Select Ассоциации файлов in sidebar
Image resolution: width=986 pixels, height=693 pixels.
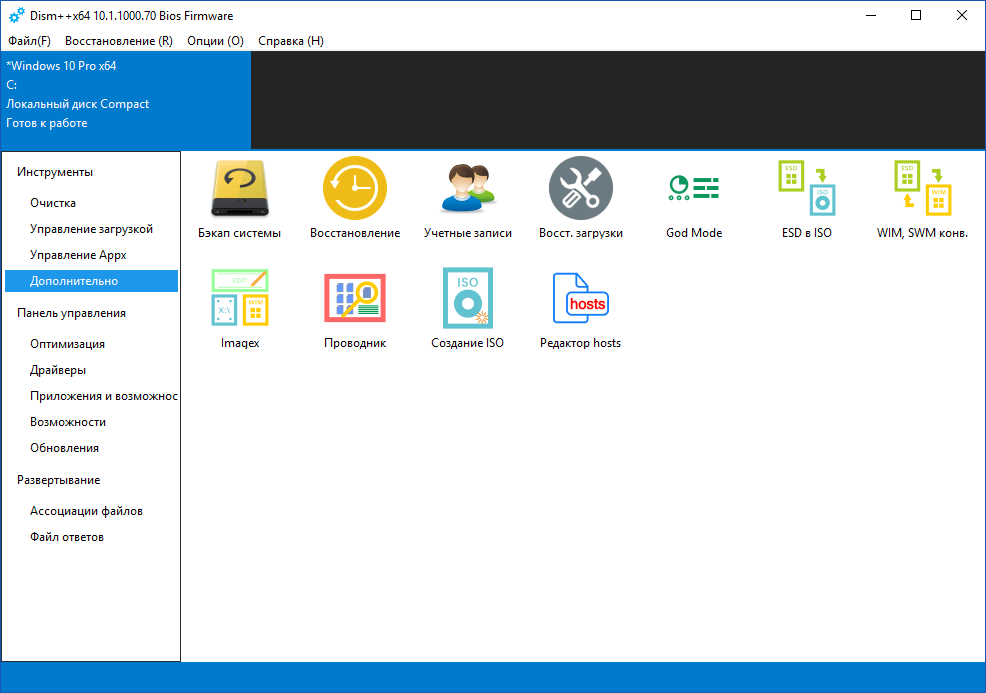91,511
